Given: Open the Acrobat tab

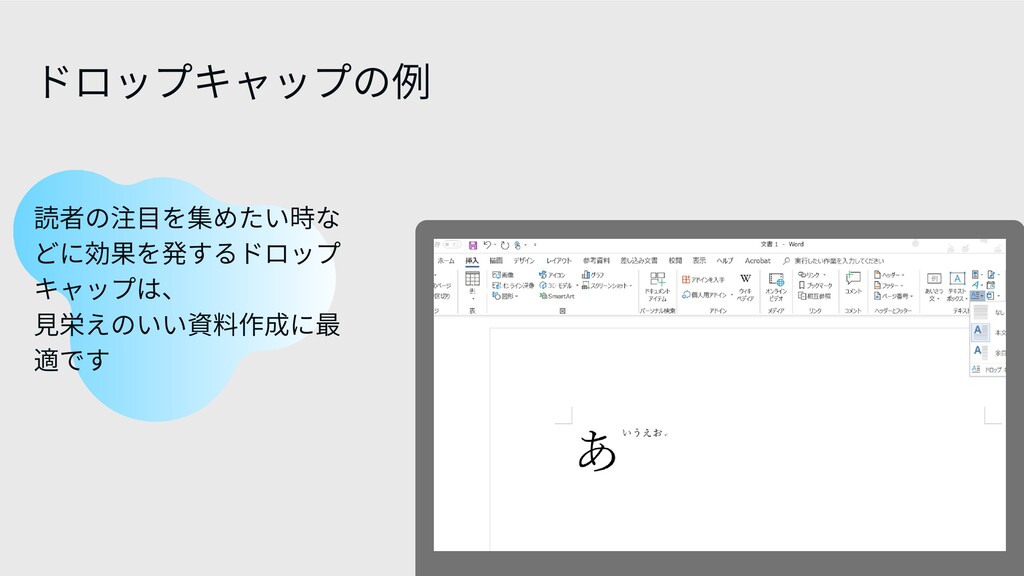Looking at the screenshot, I should [758, 261].
